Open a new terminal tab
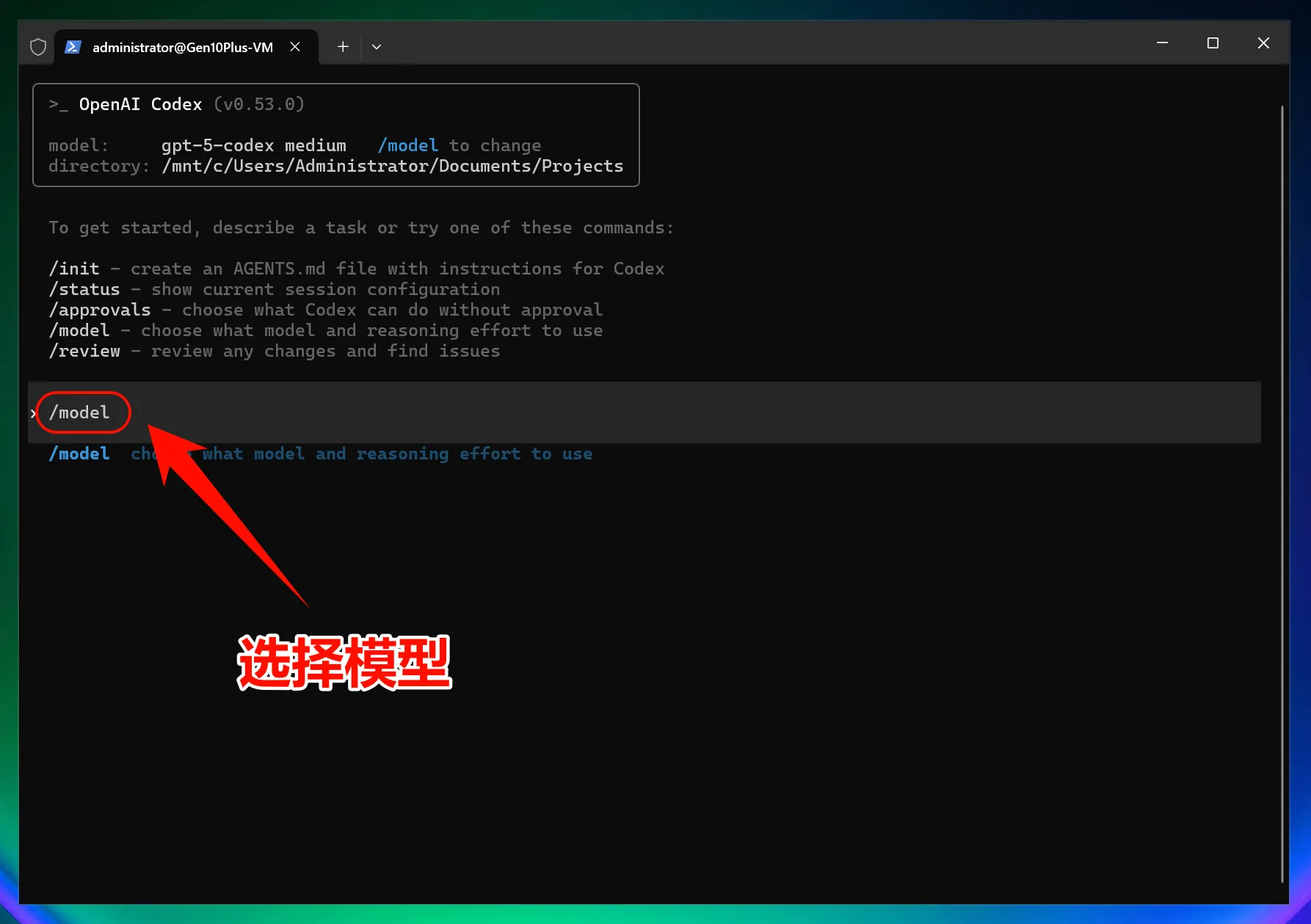 [343, 47]
